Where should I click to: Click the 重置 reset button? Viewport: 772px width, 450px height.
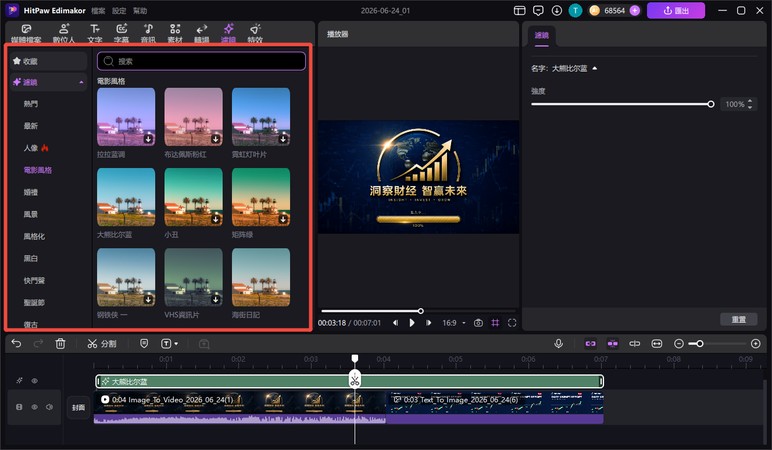point(739,320)
